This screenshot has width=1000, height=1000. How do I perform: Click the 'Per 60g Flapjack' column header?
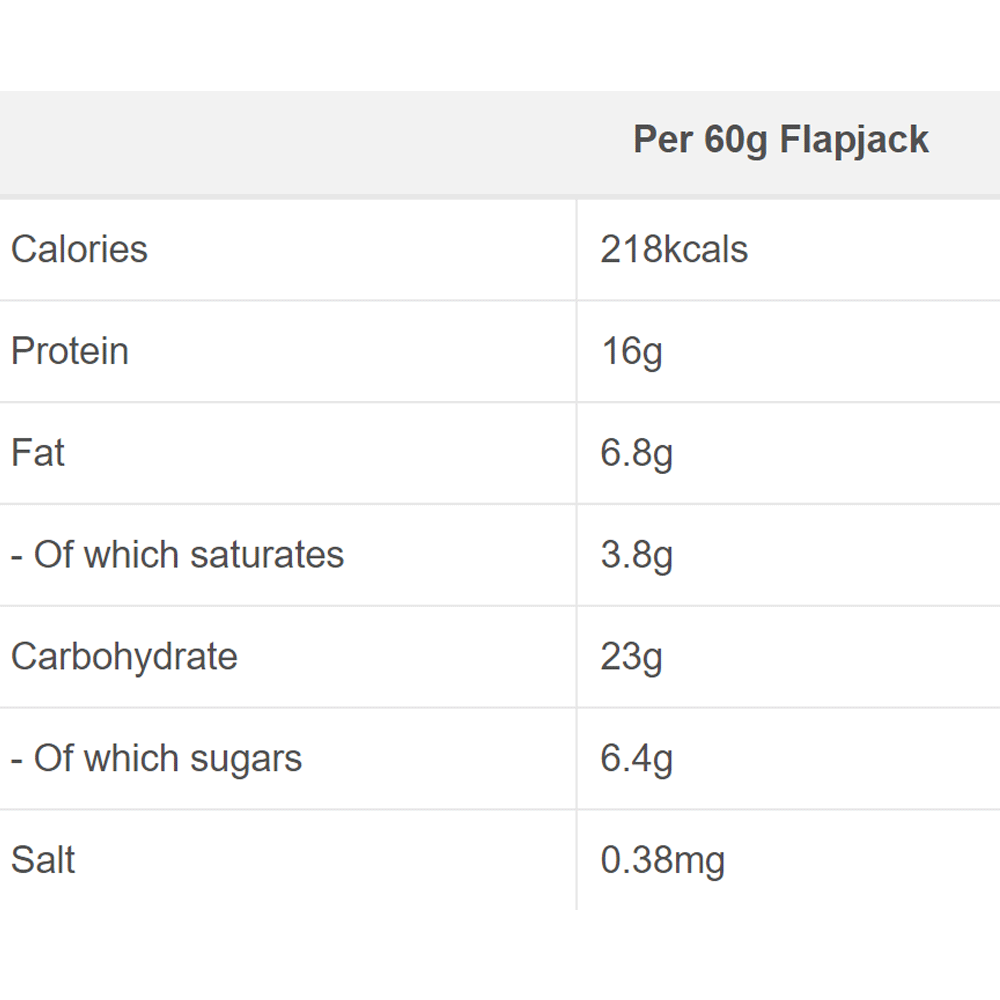pyautogui.click(x=781, y=140)
